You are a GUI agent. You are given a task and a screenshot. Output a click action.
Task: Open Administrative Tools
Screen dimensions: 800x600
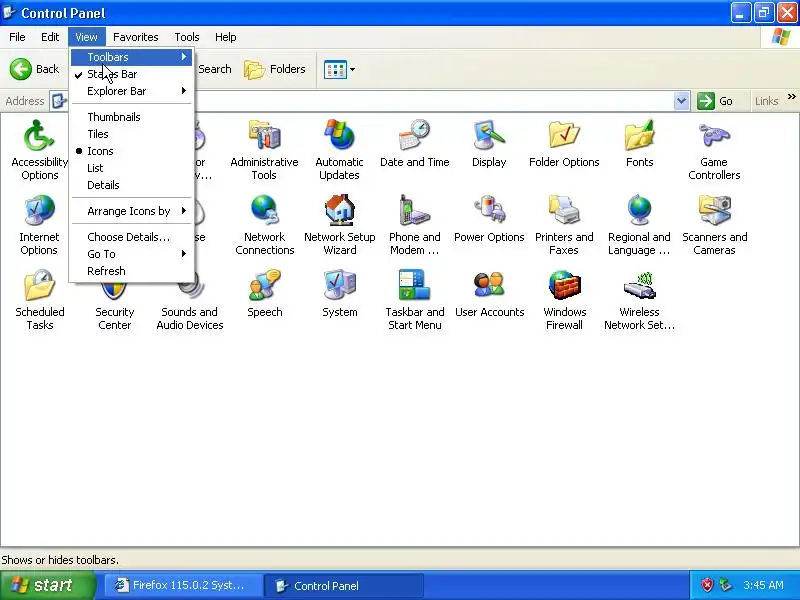pyautogui.click(x=264, y=149)
